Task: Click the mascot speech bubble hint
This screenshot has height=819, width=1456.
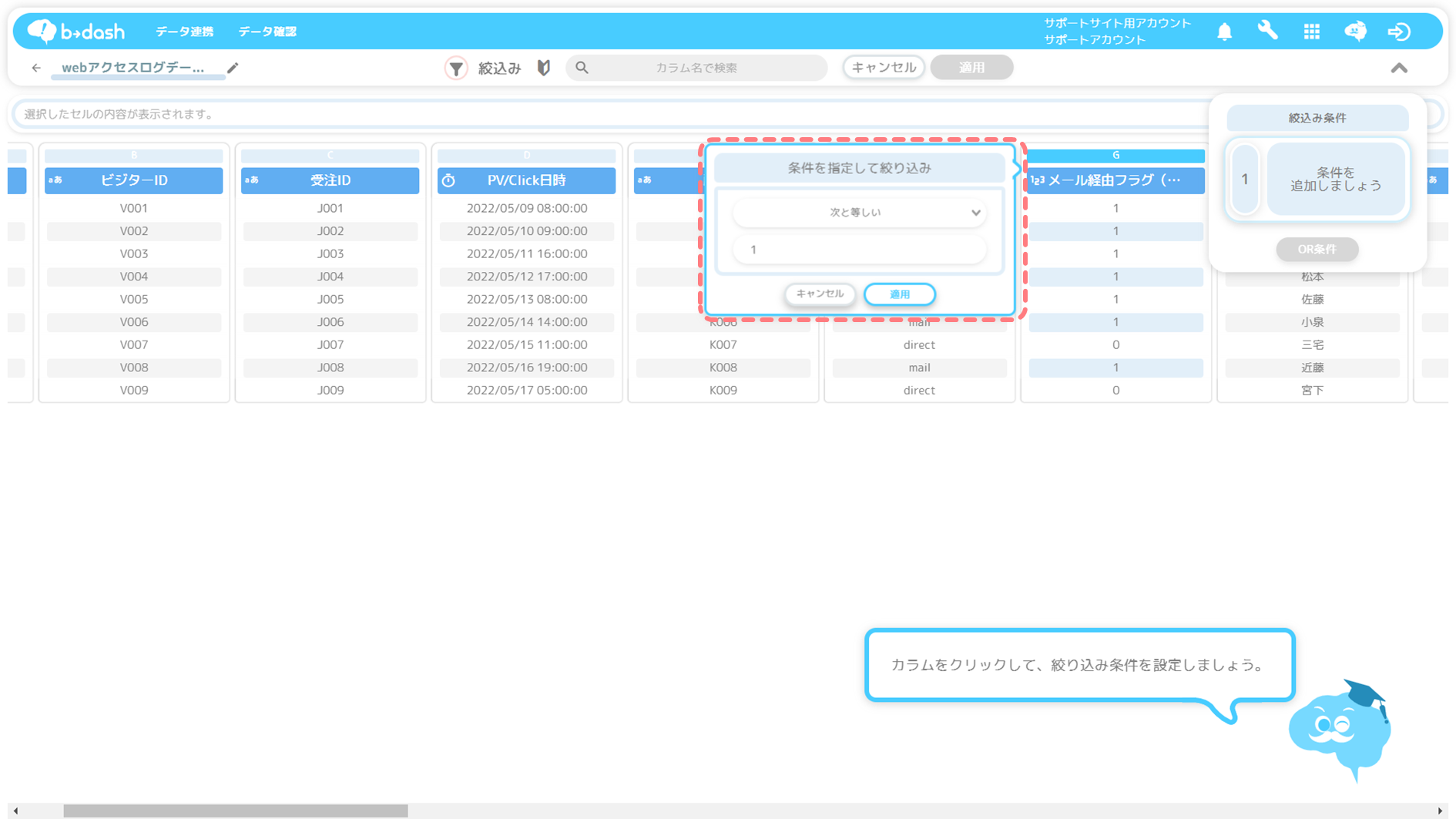Action: pyautogui.click(x=1079, y=665)
